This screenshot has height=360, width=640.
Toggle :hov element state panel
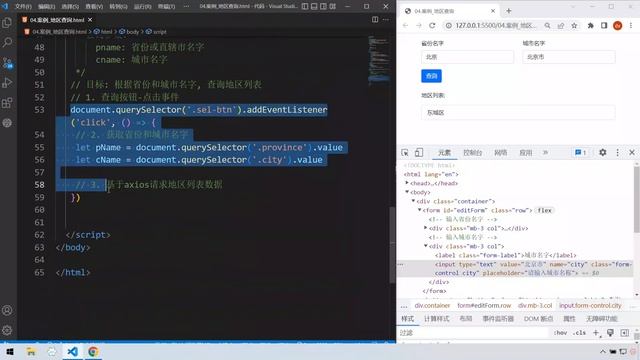[560, 333]
